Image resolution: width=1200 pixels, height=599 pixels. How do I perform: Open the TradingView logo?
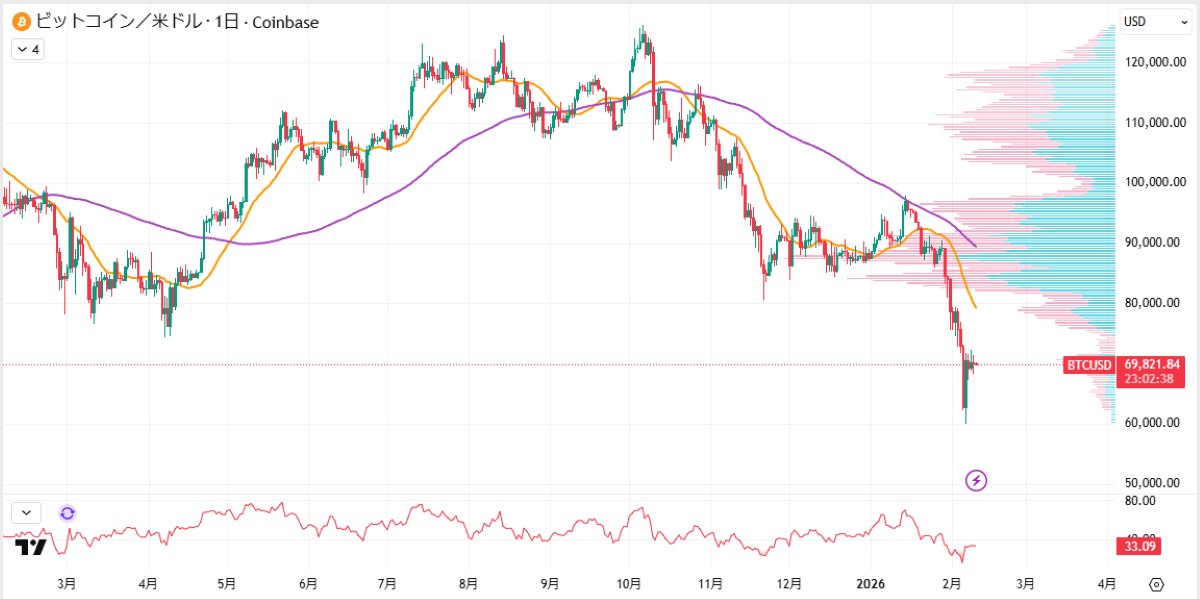click(32, 547)
